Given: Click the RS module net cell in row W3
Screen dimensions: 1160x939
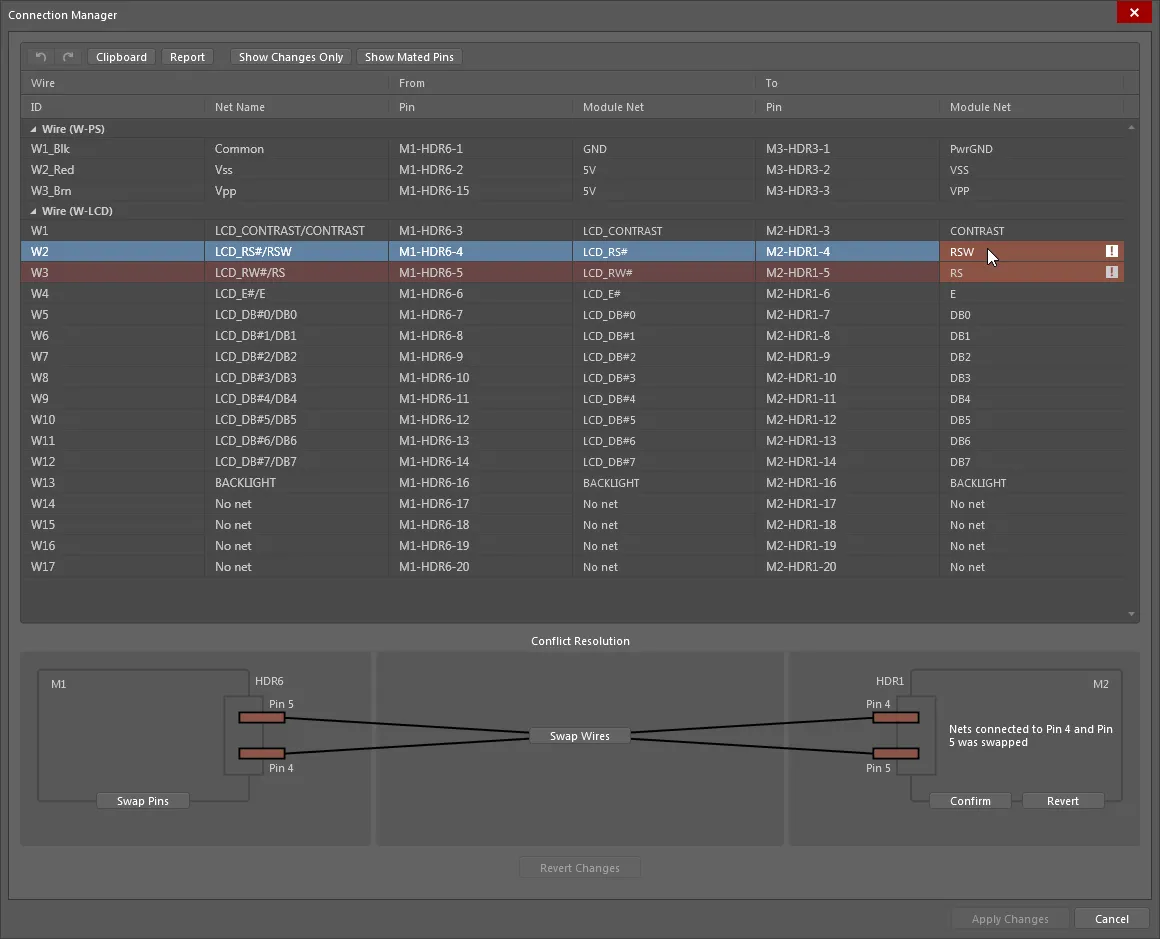Looking at the screenshot, I should coord(1031,272).
